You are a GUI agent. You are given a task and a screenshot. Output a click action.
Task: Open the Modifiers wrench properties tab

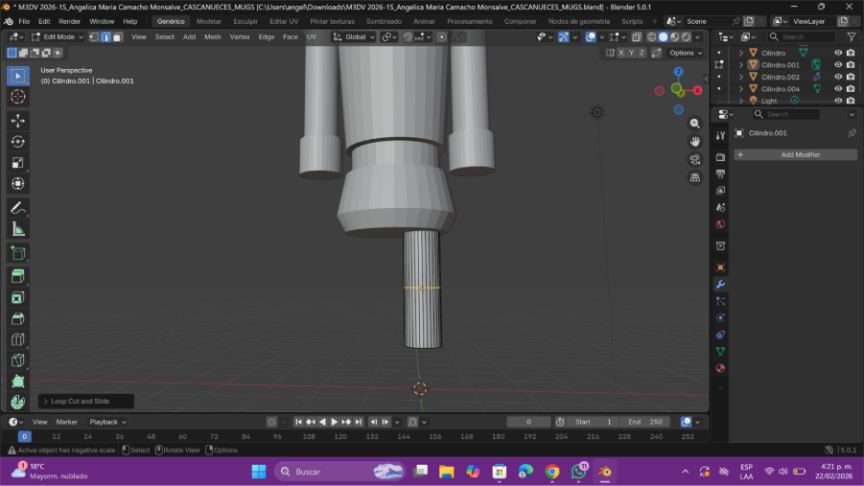tap(720, 284)
